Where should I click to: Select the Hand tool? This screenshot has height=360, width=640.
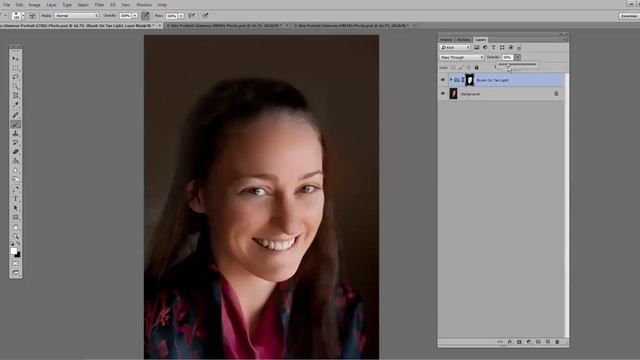pyautogui.click(x=16, y=227)
